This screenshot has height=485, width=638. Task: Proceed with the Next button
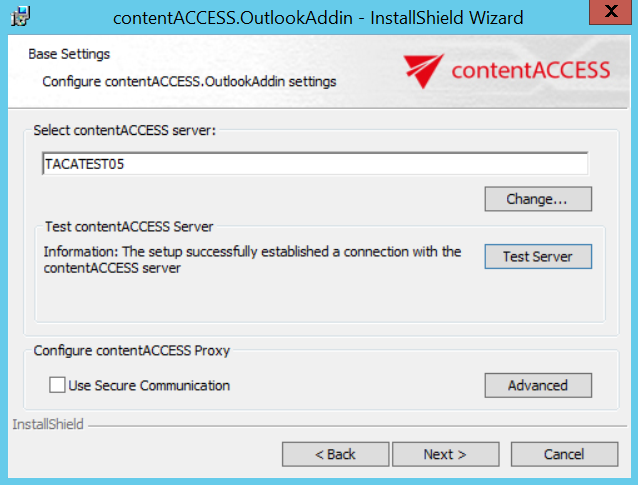[x=444, y=454]
